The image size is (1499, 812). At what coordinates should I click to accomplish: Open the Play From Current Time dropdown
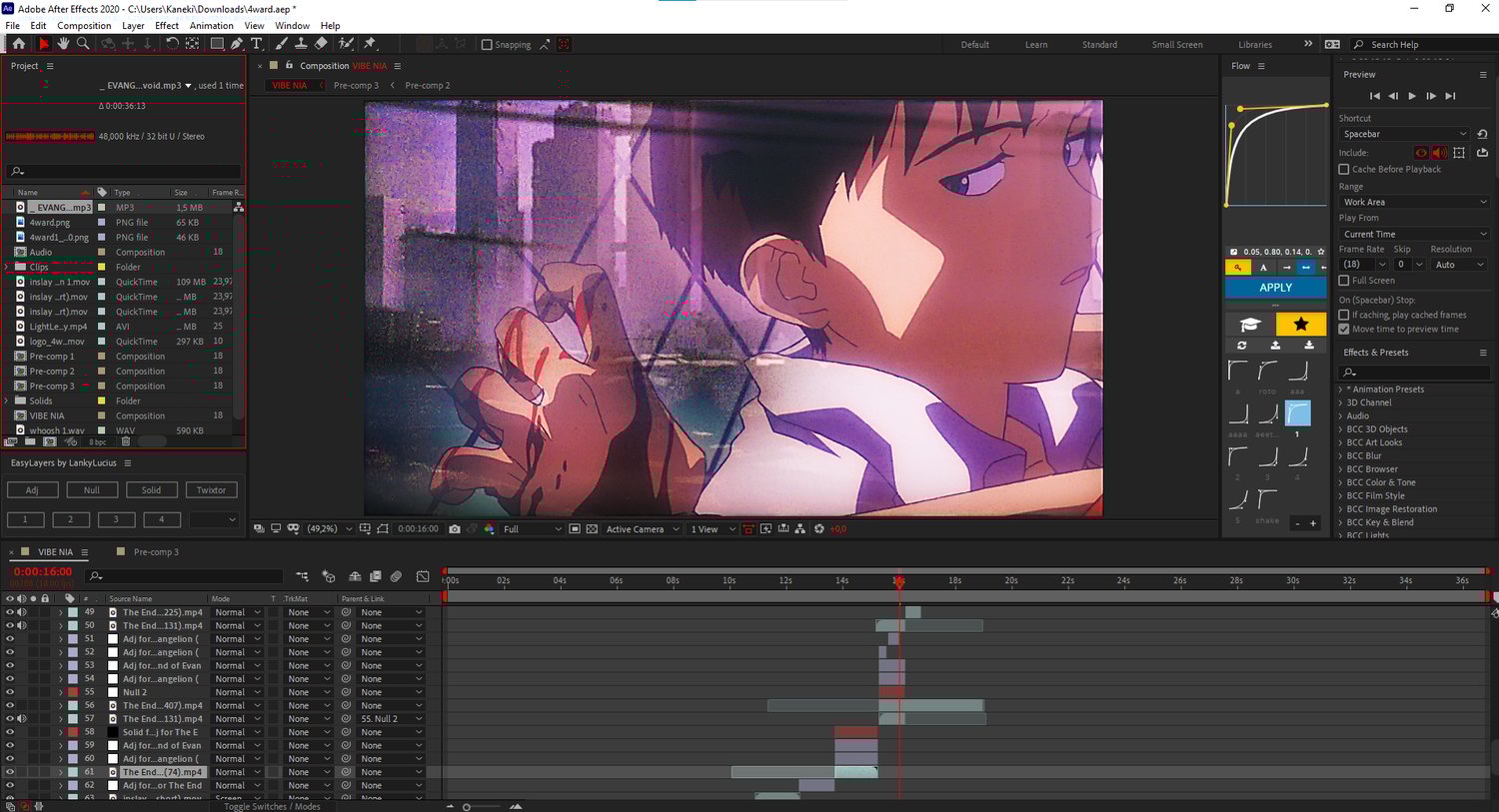coord(1414,235)
